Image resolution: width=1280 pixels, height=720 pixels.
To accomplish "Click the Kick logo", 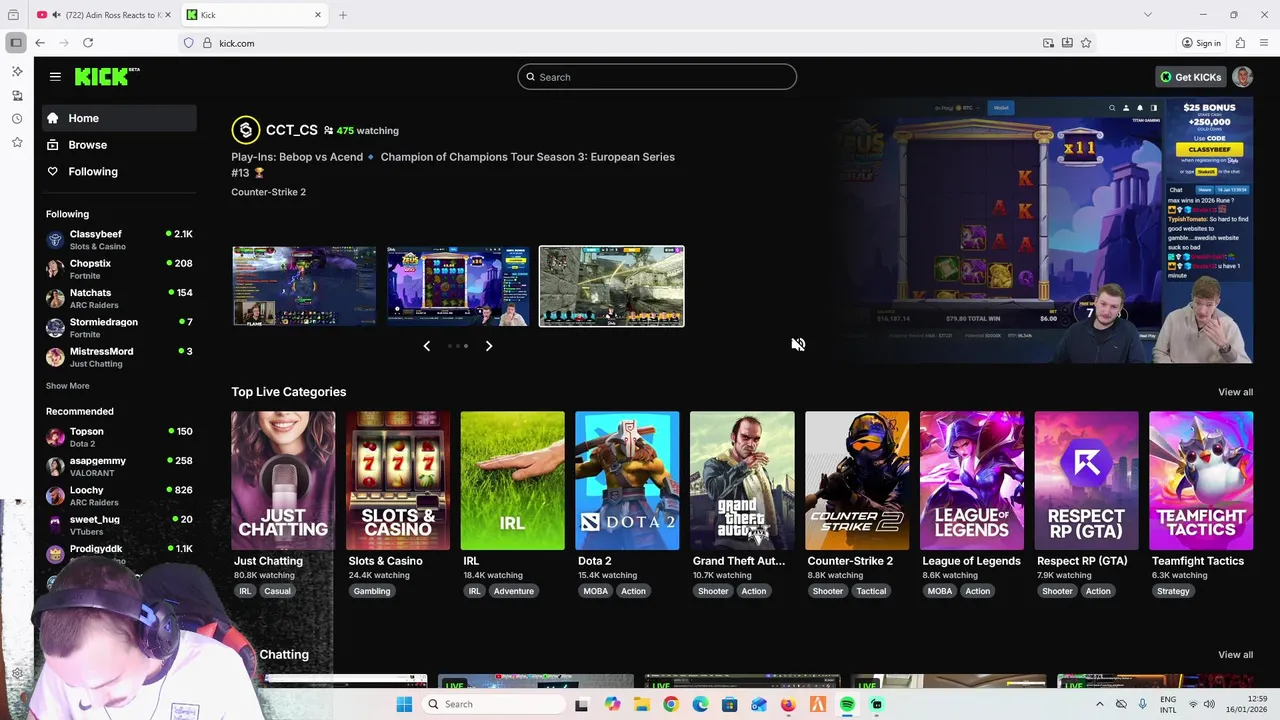I will (107, 76).
